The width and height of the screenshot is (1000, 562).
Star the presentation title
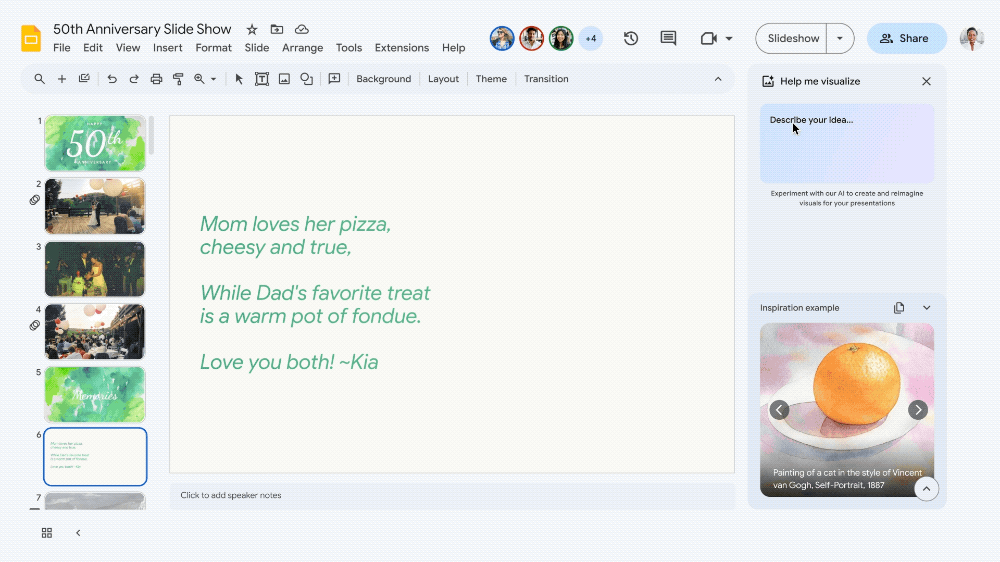tap(252, 30)
